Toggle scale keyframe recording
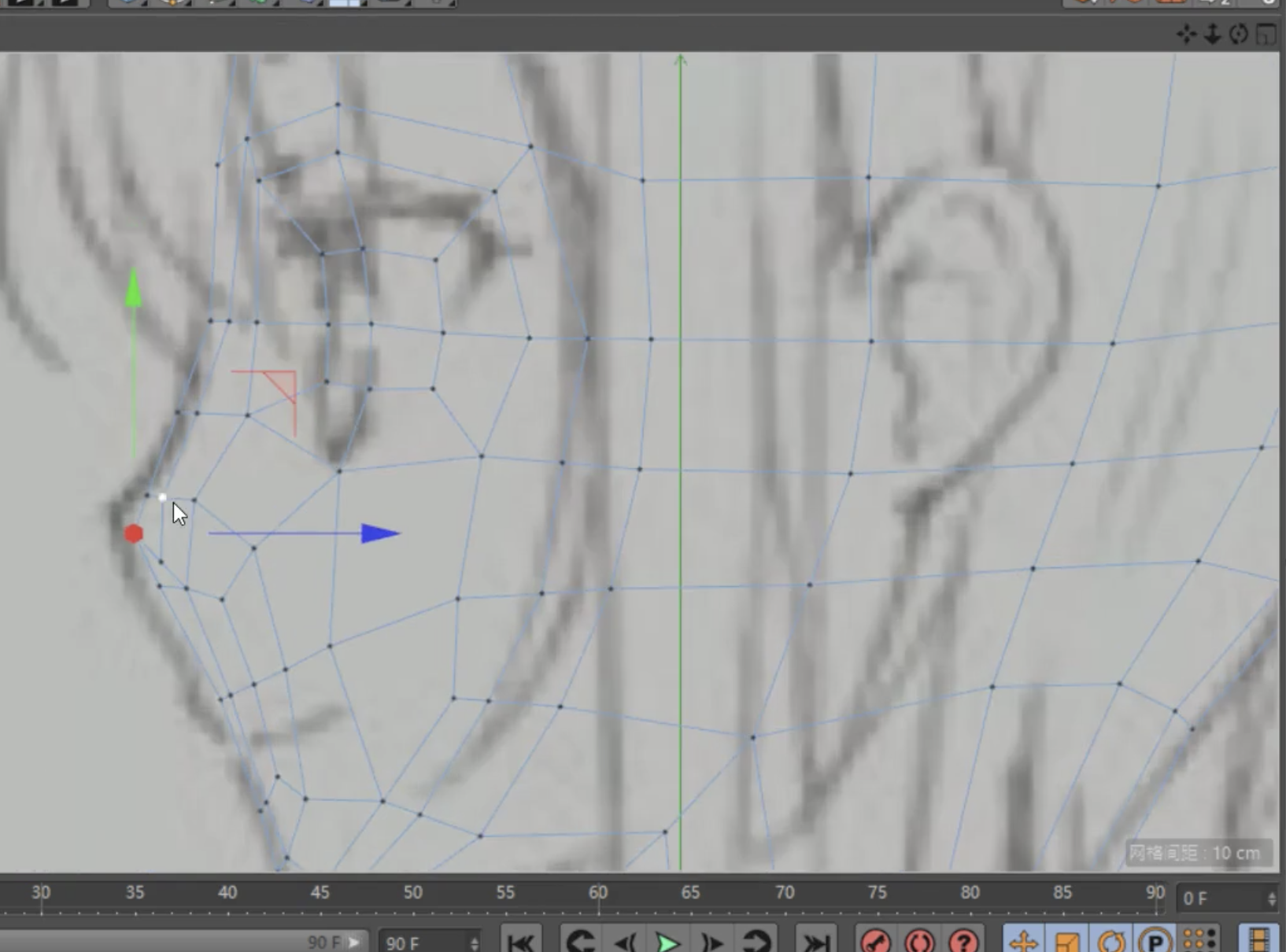This screenshot has width=1286, height=952. coord(1066,941)
